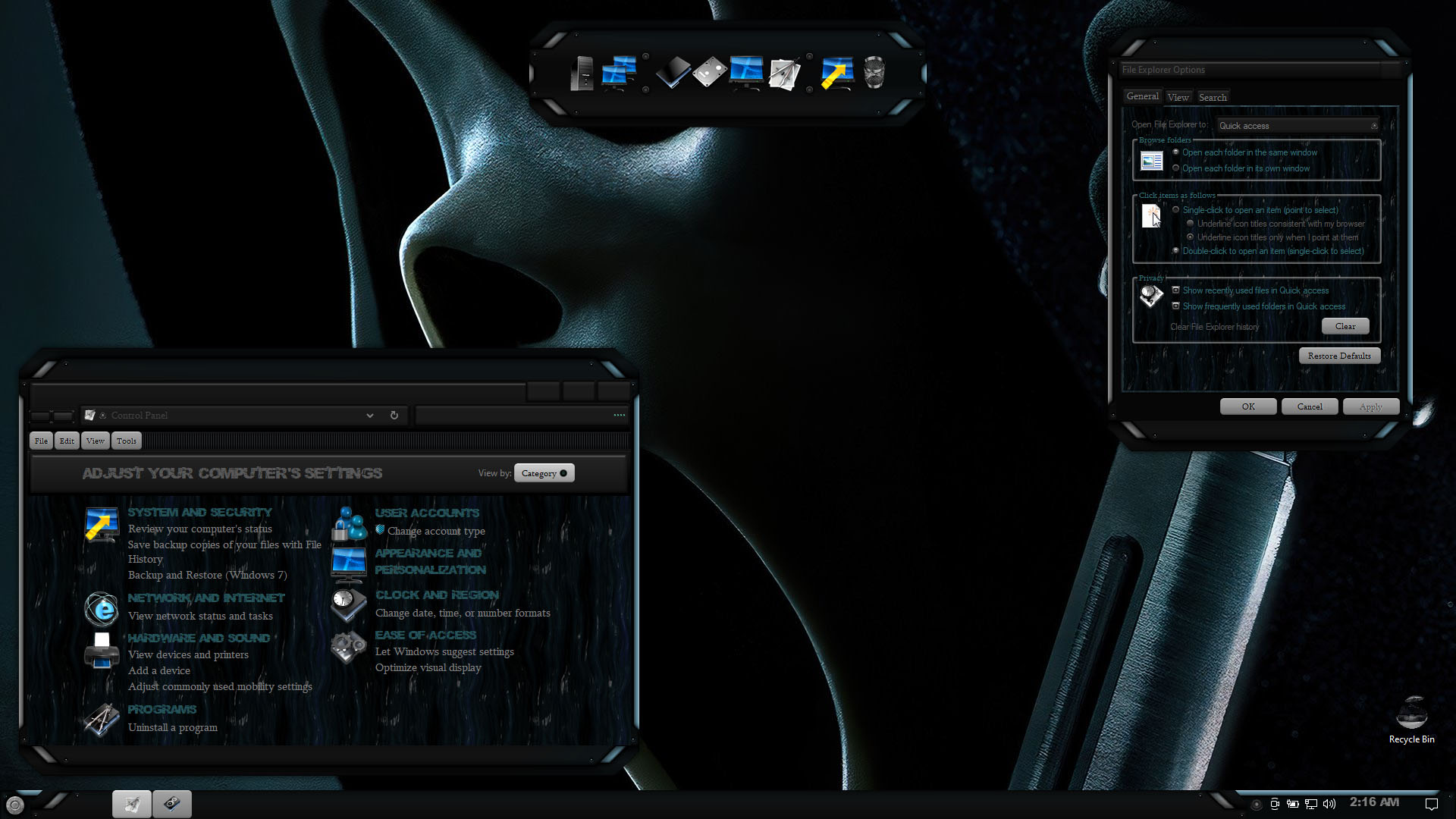The width and height of the screenshot is (1456, 819).
Task: Open the volume icon in system tray
Action: (1329, 804)
